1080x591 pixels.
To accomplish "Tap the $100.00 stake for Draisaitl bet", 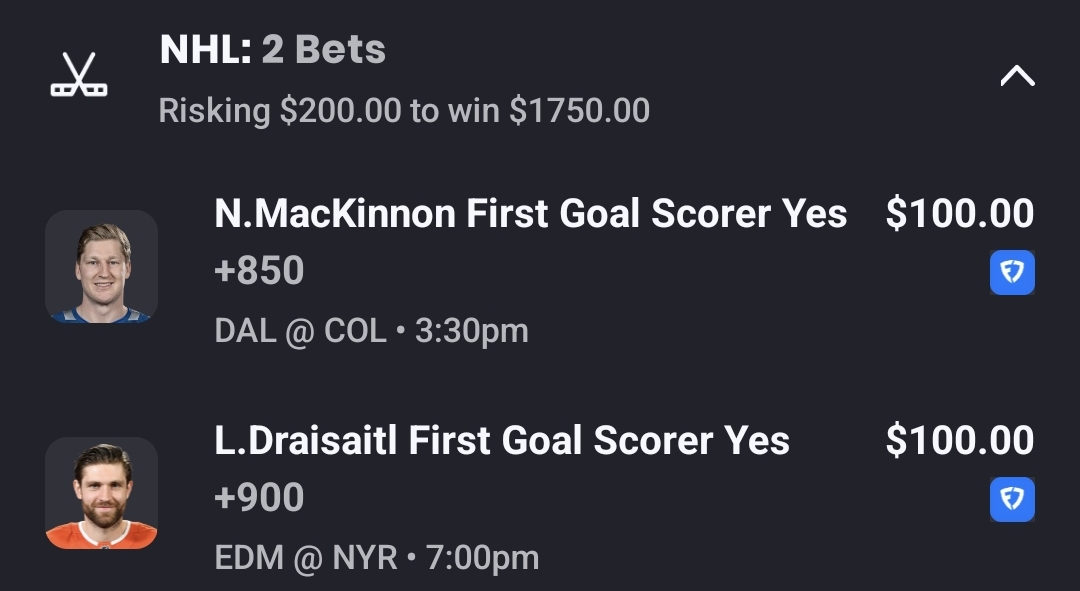I will 959,440.
